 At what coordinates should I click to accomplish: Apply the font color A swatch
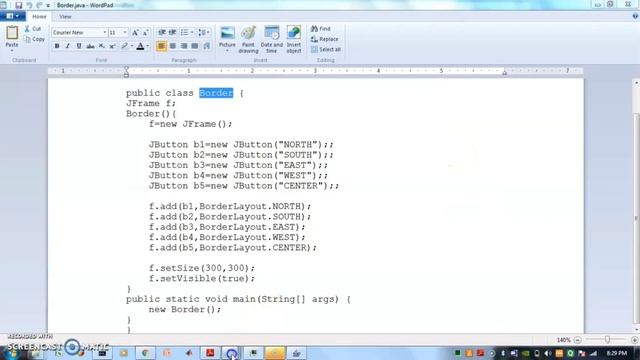coord(140,46)
